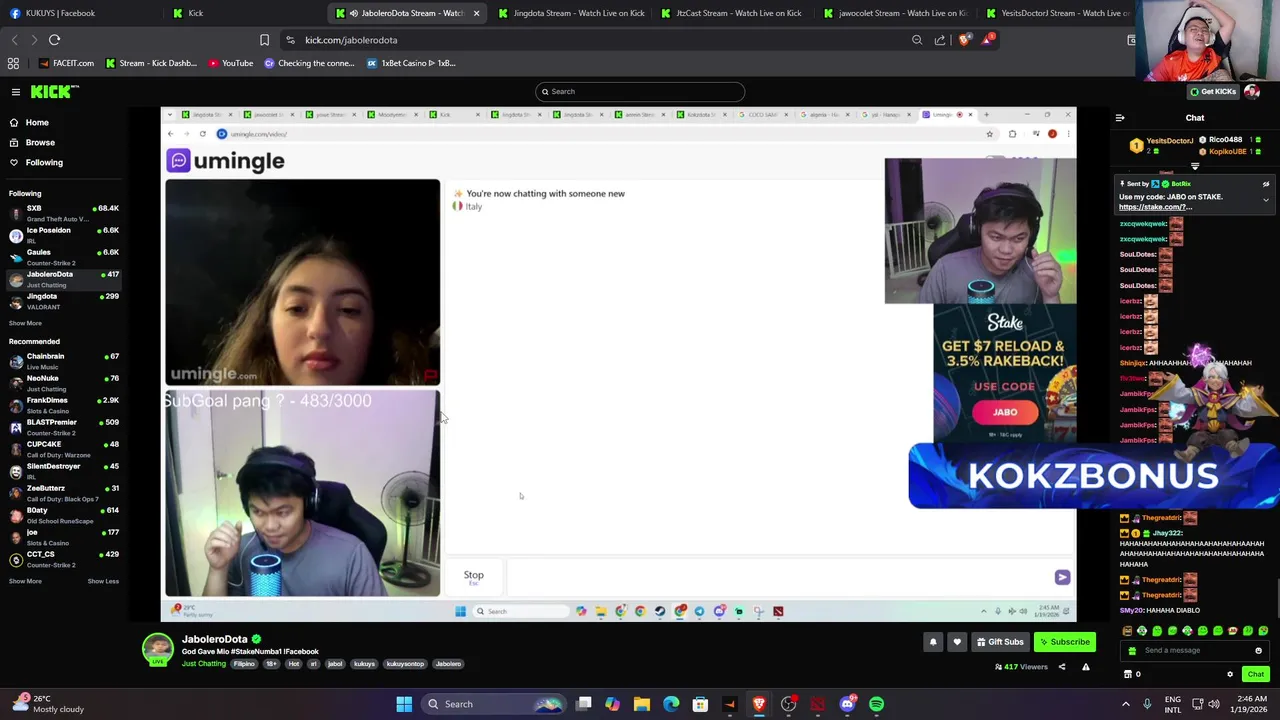
Task: Expand pinned BotRix message chevron
Action: (1266, 200)
